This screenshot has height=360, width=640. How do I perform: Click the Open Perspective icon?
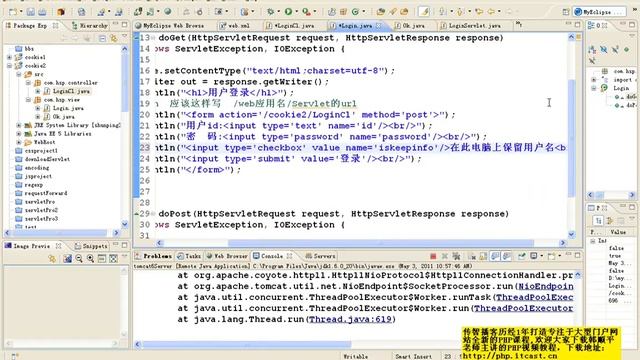pyautogui.click(x=566, y=12)
